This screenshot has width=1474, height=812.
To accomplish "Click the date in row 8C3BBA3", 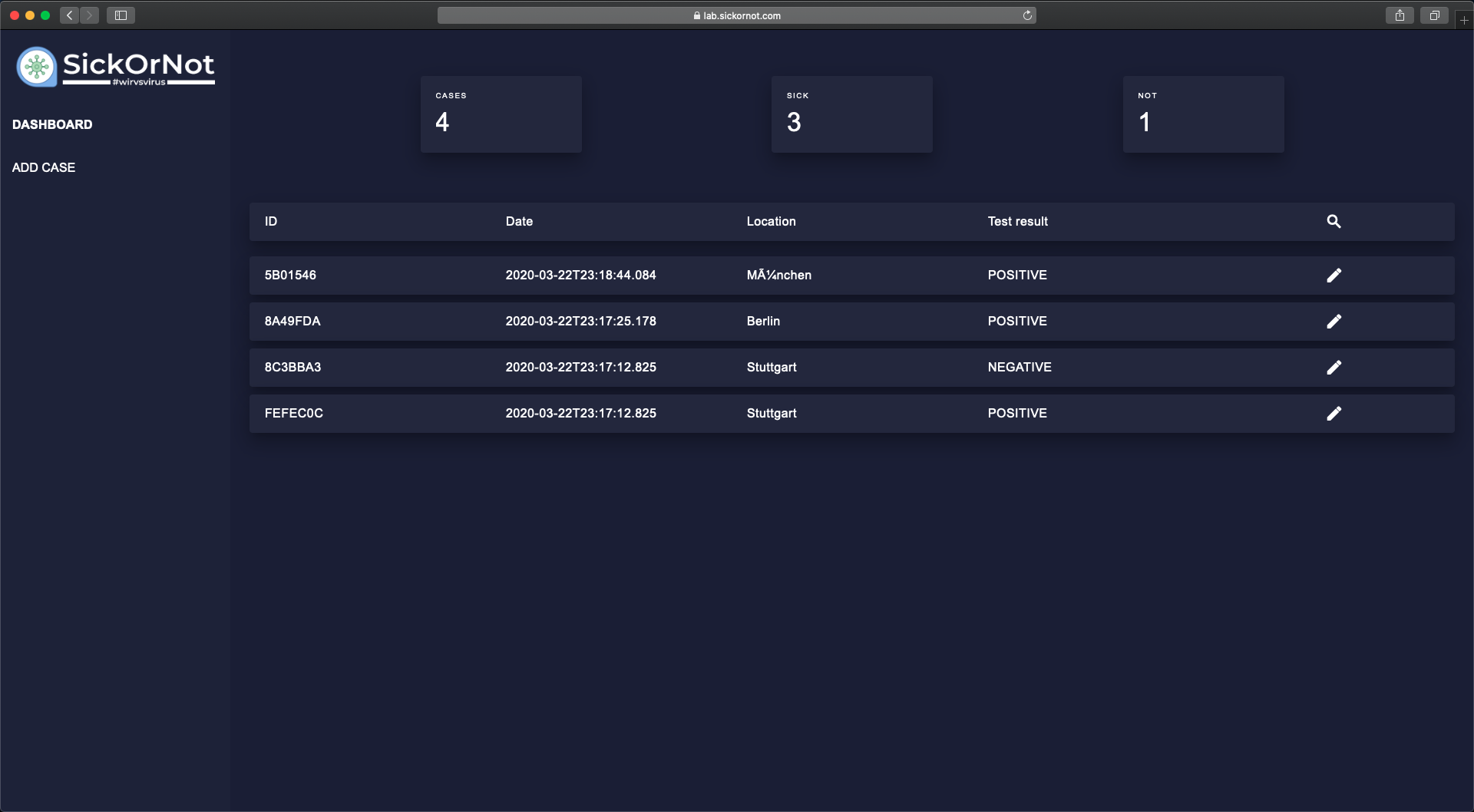I will coord(580,367).
